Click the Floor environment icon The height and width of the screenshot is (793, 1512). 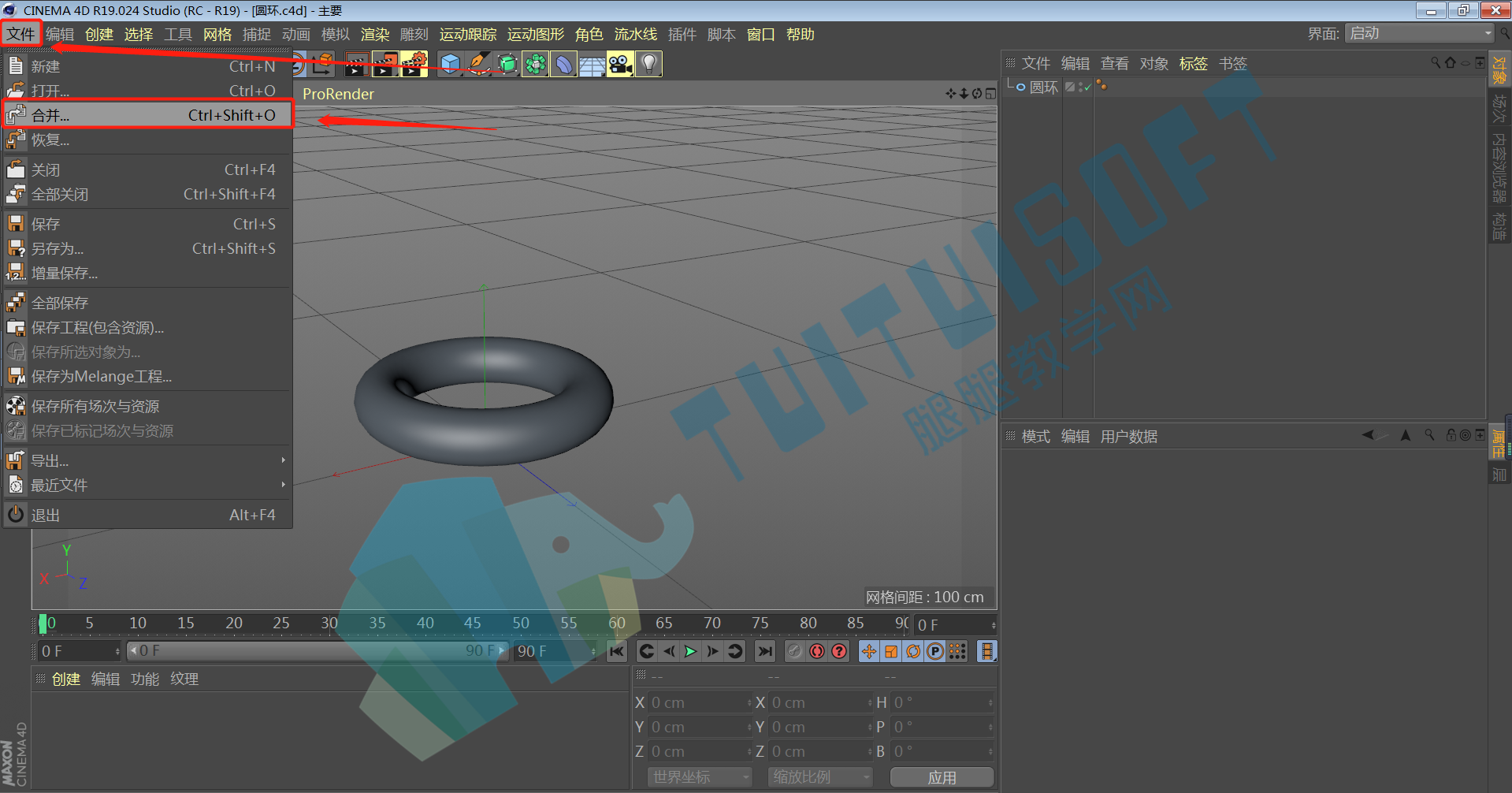click(x=592, y=64)
